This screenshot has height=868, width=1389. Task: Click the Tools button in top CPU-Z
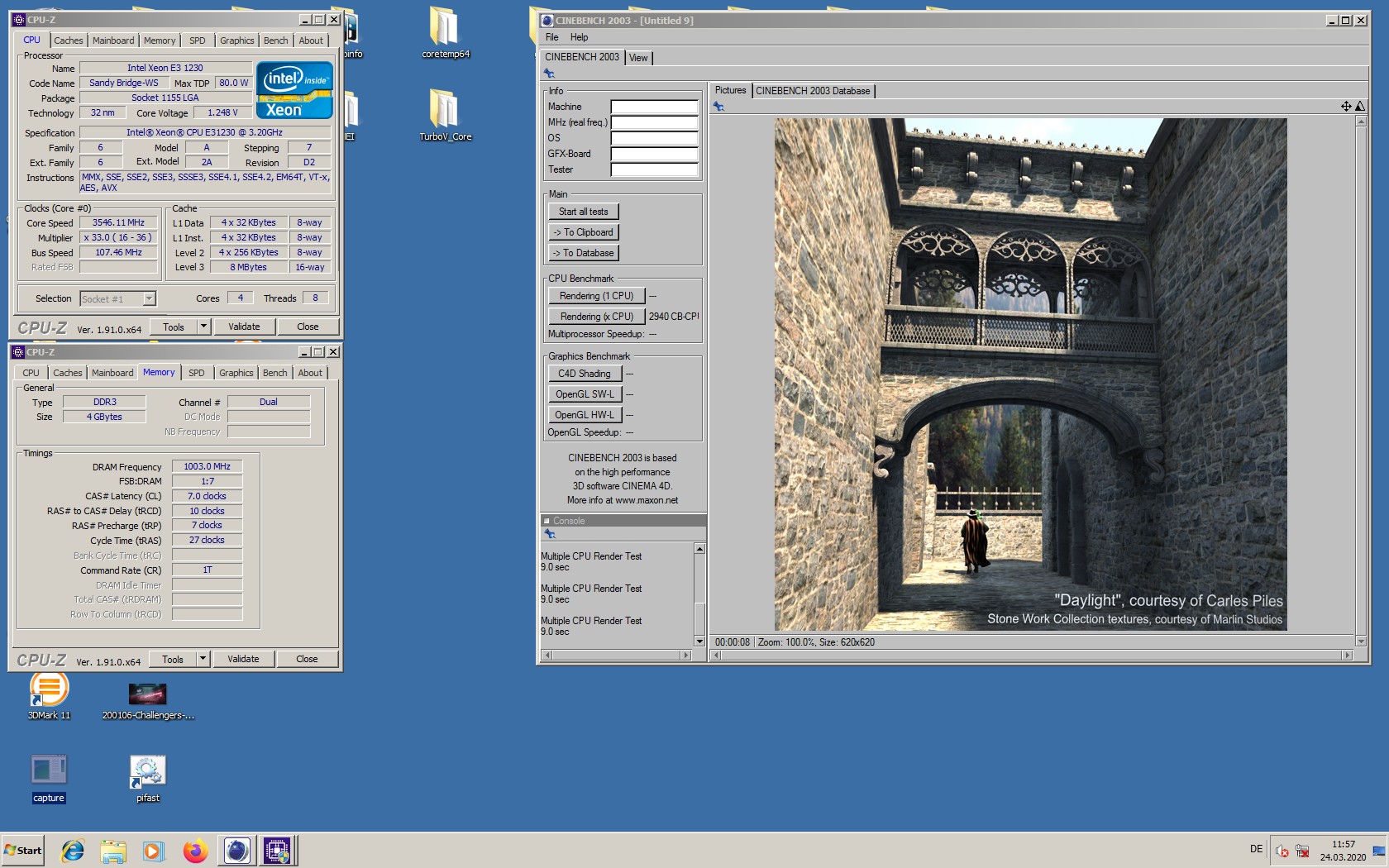pos(174,327)
